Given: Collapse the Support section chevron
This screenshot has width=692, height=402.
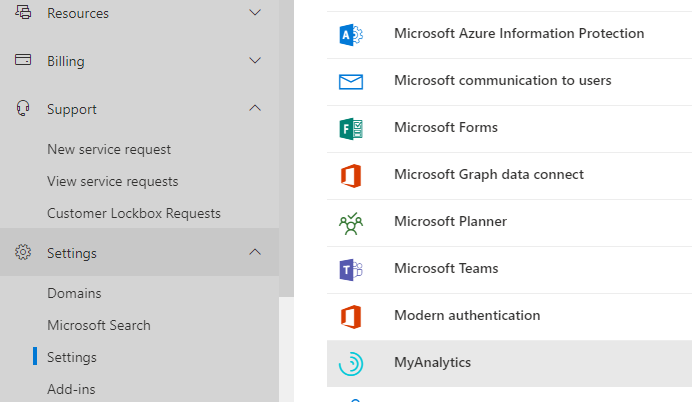Looking at the screenshot, I should click(255, 108).
